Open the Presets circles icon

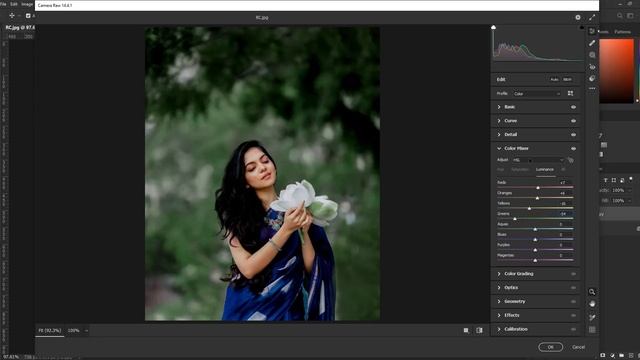(x=592, y=78)
